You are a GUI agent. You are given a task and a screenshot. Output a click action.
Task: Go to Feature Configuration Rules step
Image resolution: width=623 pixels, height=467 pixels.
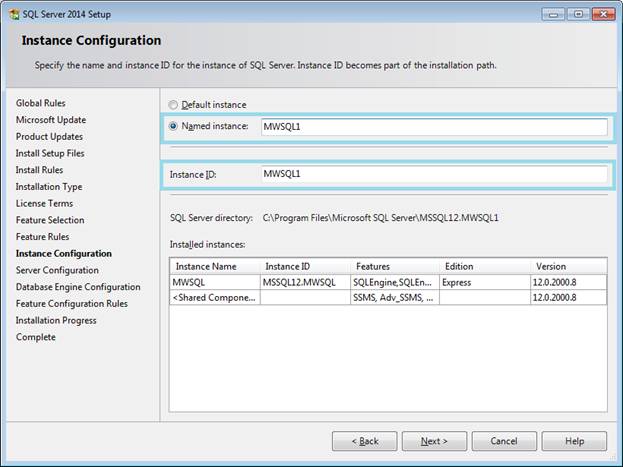click(72, 303)
